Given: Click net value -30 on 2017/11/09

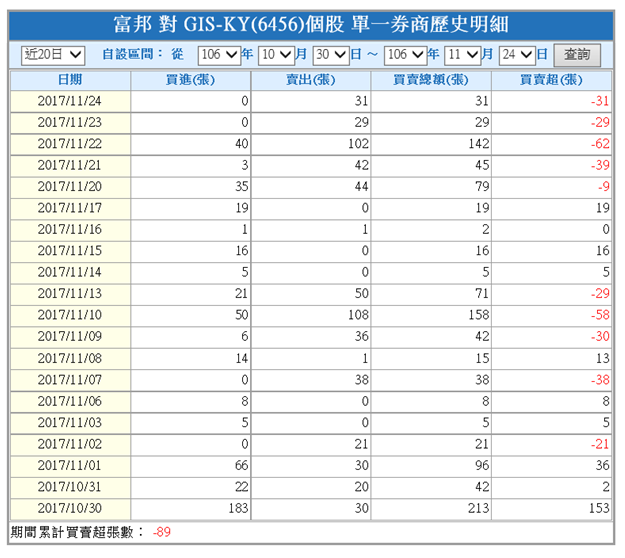Looking at the screenshot, I should [x=600, y=337].
